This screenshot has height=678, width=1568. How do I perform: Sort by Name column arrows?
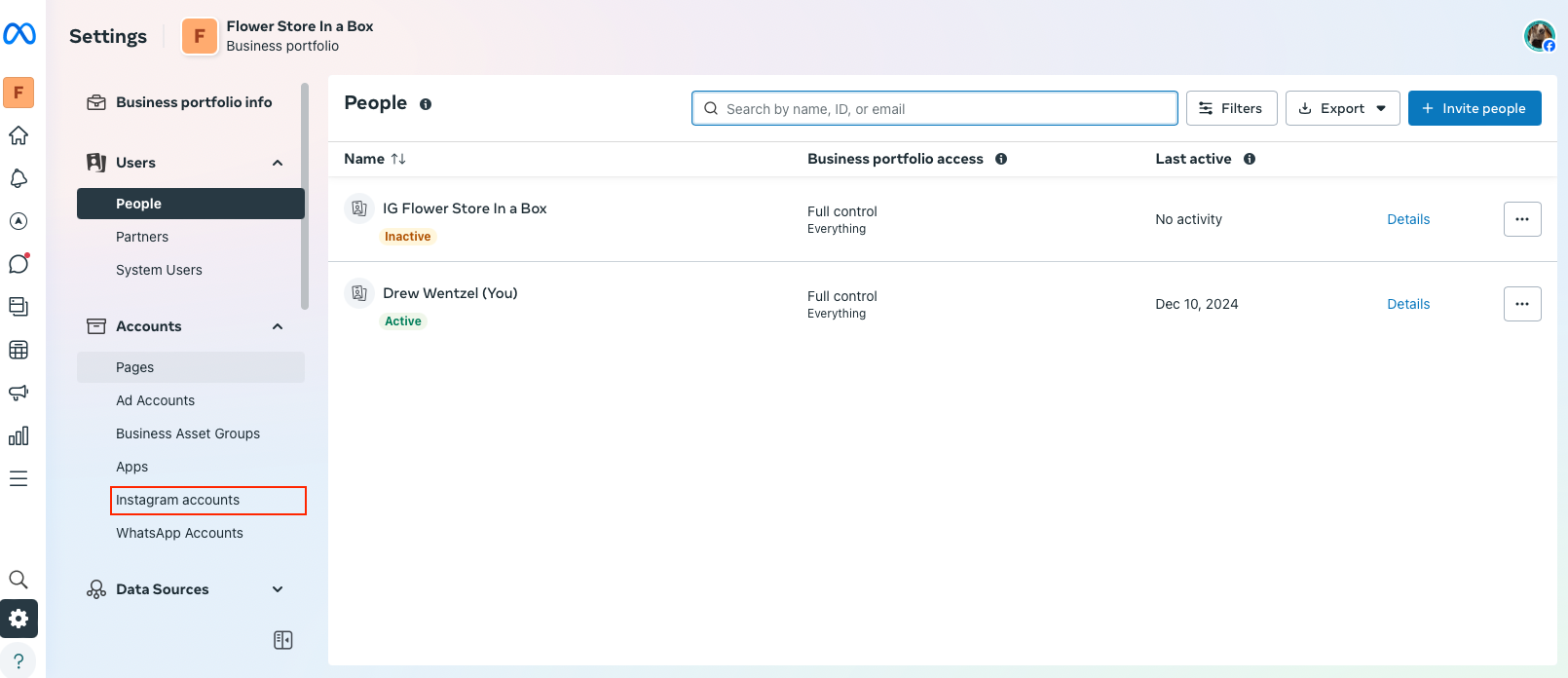point(398,159)
